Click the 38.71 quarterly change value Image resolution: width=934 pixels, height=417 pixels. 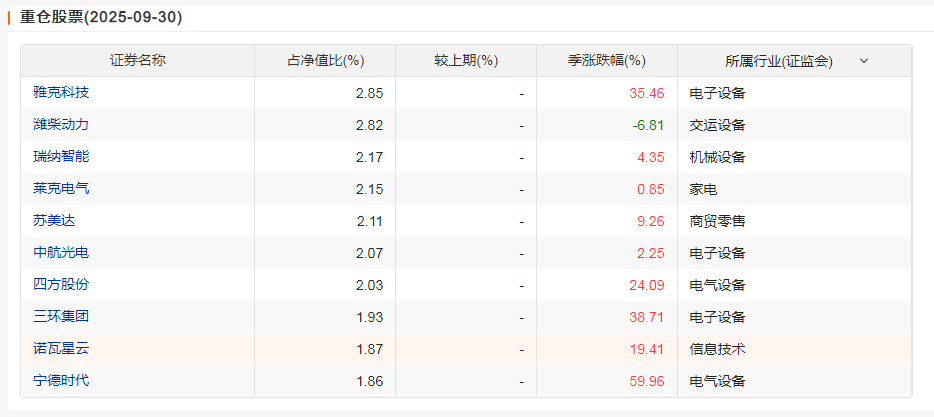[x=647, y=317]
